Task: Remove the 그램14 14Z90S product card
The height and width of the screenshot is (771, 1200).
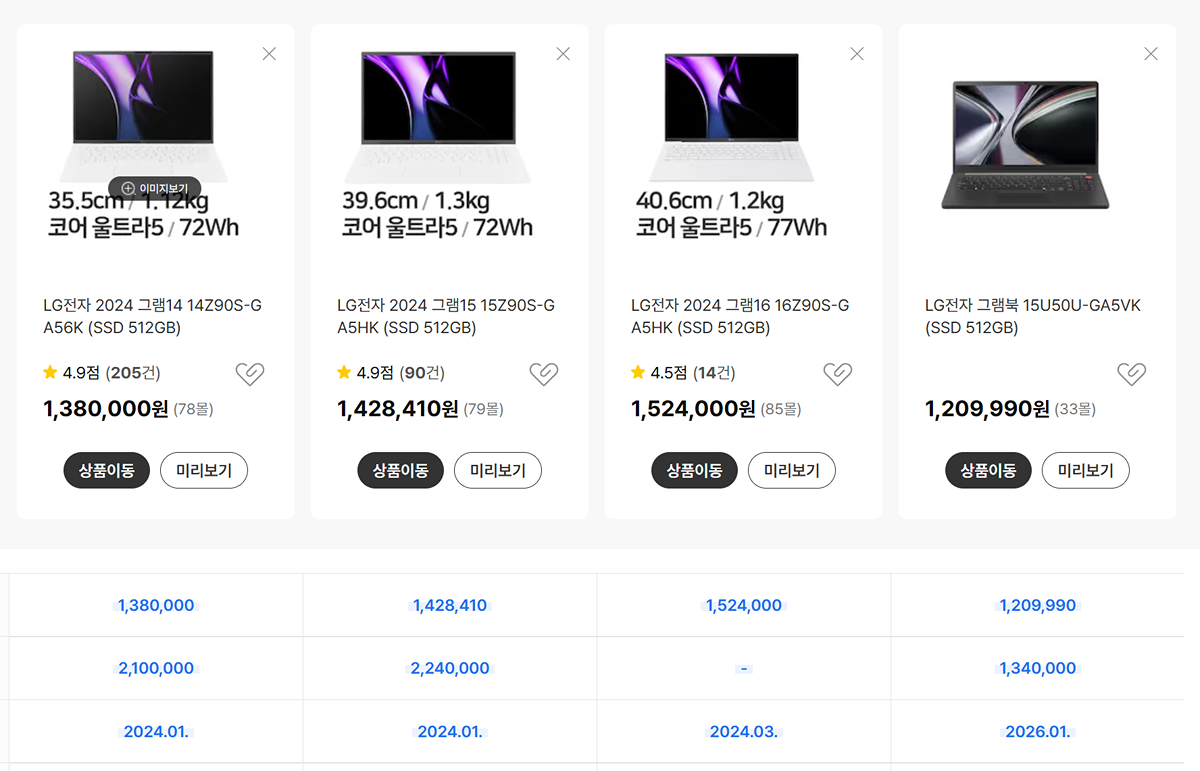Action: (x=269, y=54)
